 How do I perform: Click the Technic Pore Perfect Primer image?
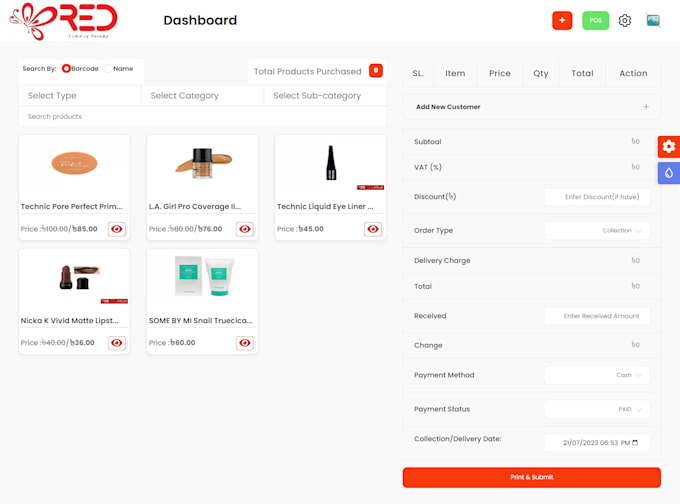tap(74, 164)
